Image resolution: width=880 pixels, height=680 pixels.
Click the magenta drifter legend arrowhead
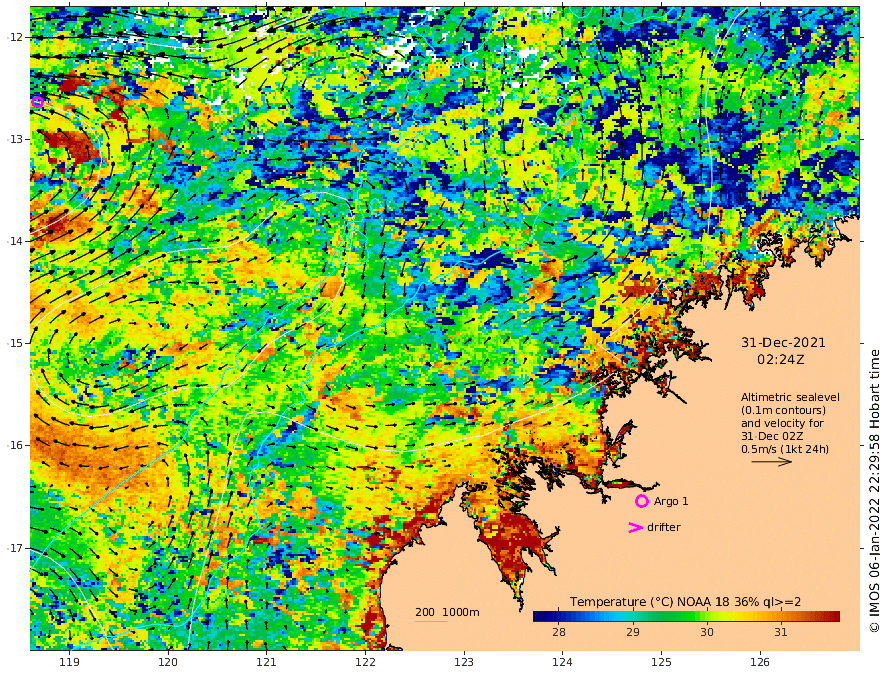coord(635,527)
